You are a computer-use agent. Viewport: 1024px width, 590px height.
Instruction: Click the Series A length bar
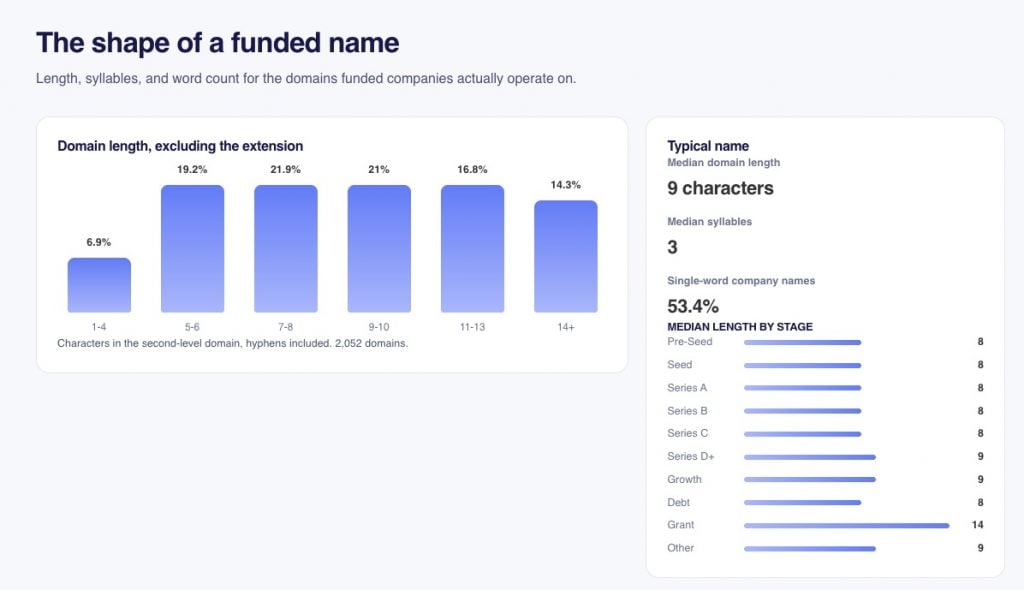[803, 388]
